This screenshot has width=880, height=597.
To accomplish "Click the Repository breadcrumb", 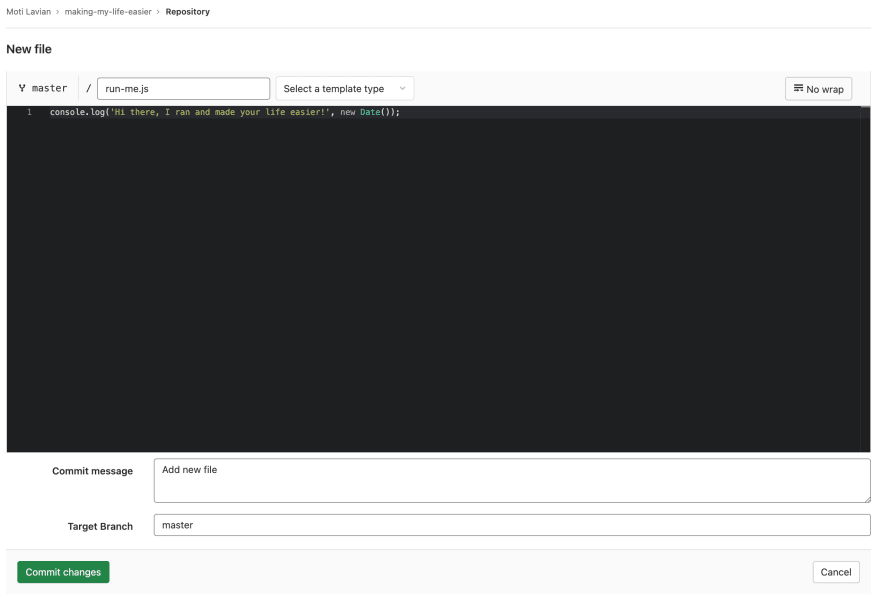I will [x=187, y=12].
